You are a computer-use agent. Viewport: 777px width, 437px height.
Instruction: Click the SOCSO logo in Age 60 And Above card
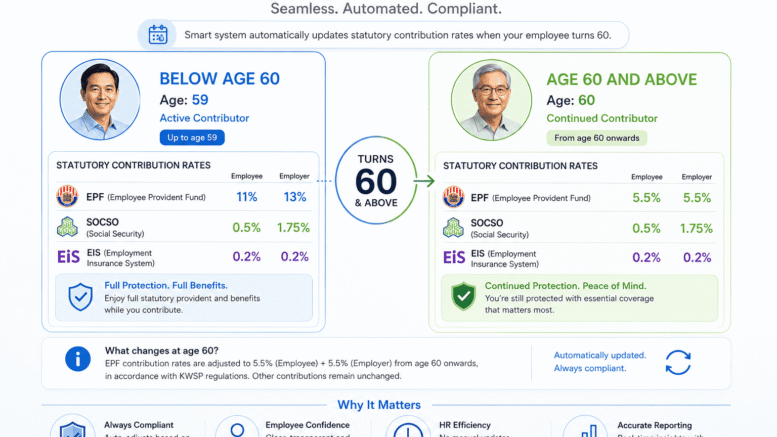pyautogui.click(x=453, y=228)
